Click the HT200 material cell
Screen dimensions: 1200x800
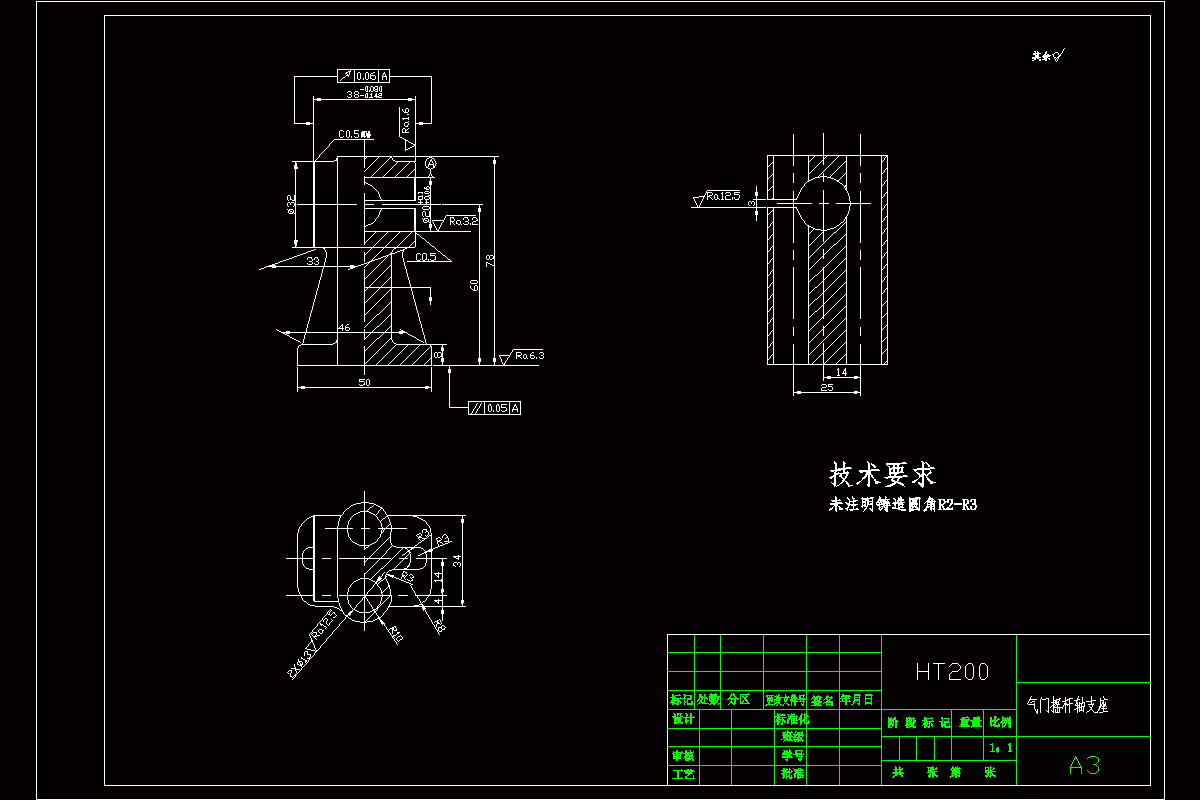coord(952,670)
